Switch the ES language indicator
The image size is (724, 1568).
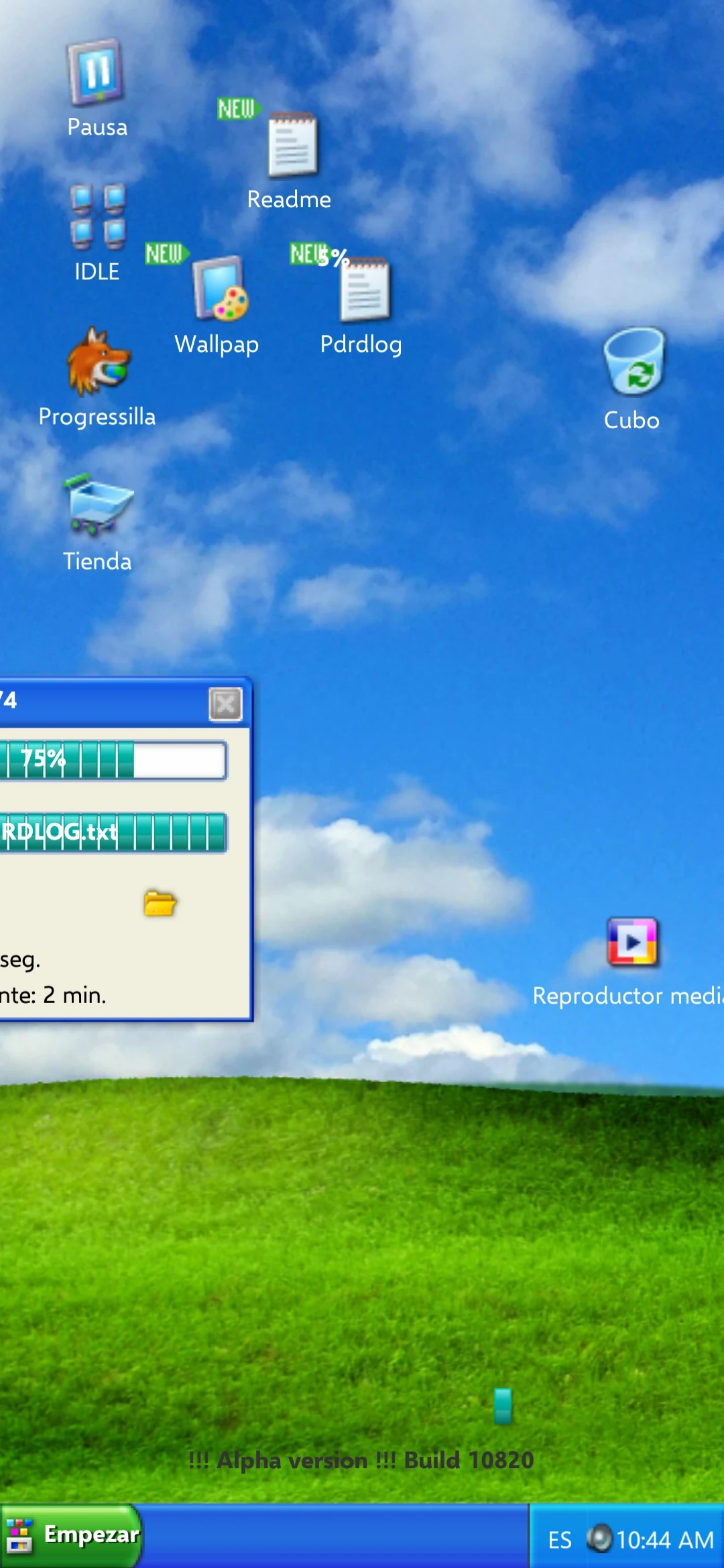pyautogui.click(x=560, y=1540)
